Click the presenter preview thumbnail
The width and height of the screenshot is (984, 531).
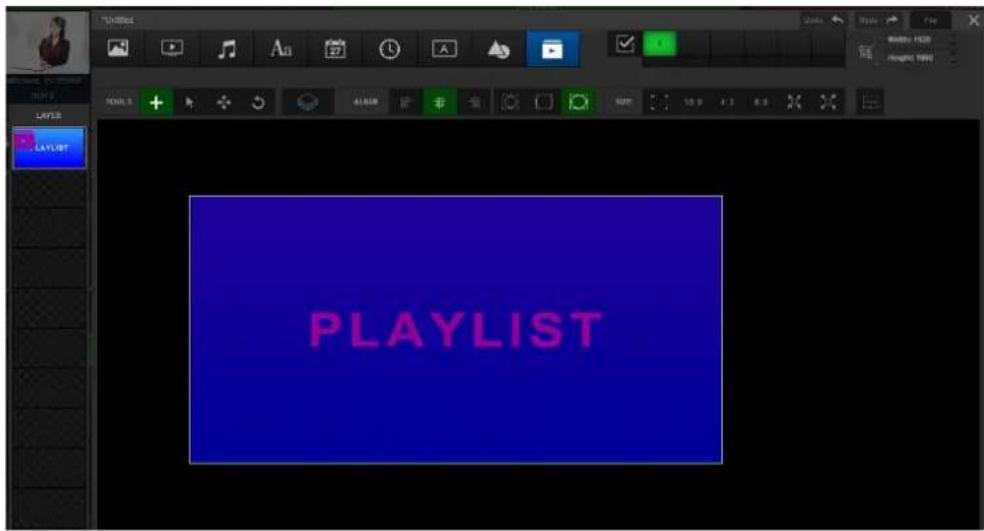coord(48,43)
